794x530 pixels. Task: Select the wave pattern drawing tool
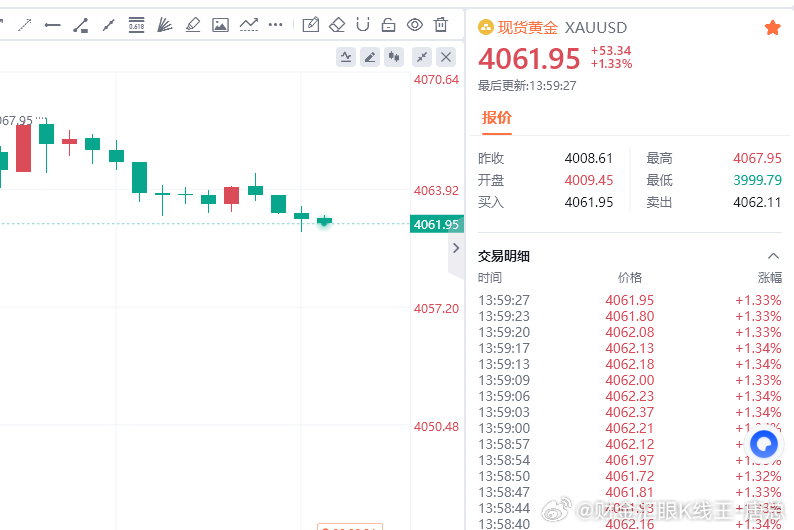[249, 24]
